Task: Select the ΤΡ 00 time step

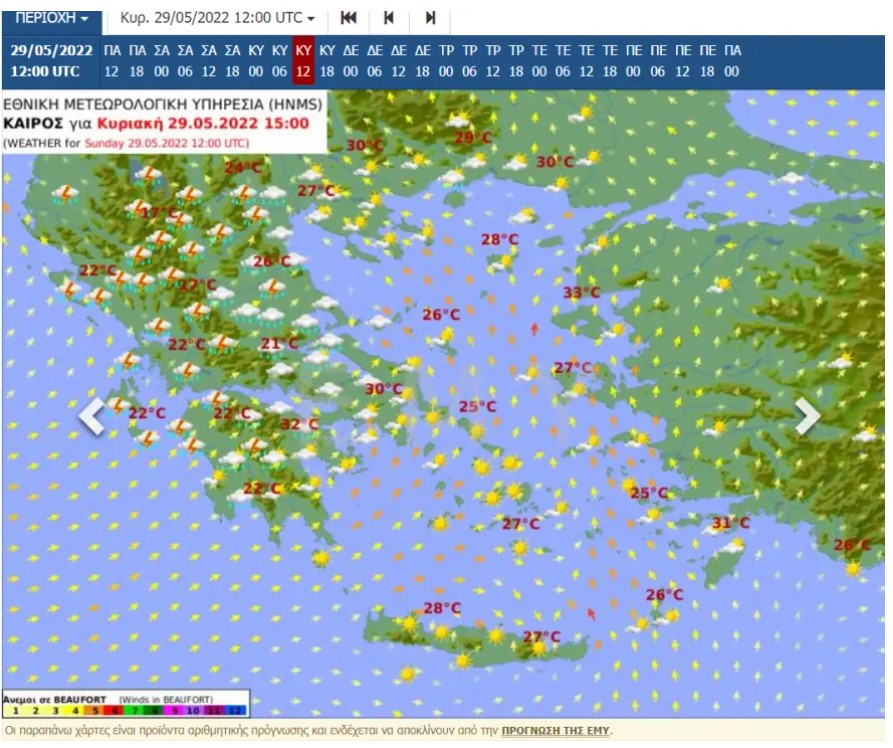Action: point(446,61)
